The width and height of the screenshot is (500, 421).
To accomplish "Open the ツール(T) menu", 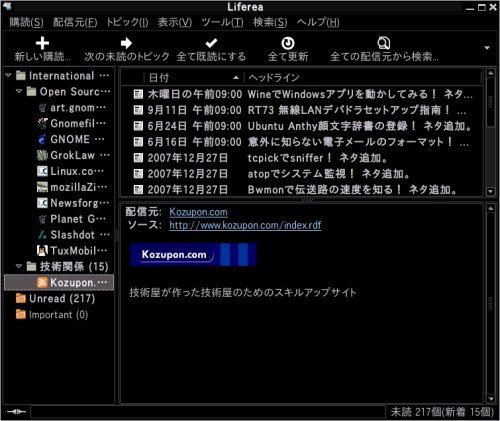I will point(222,22).
